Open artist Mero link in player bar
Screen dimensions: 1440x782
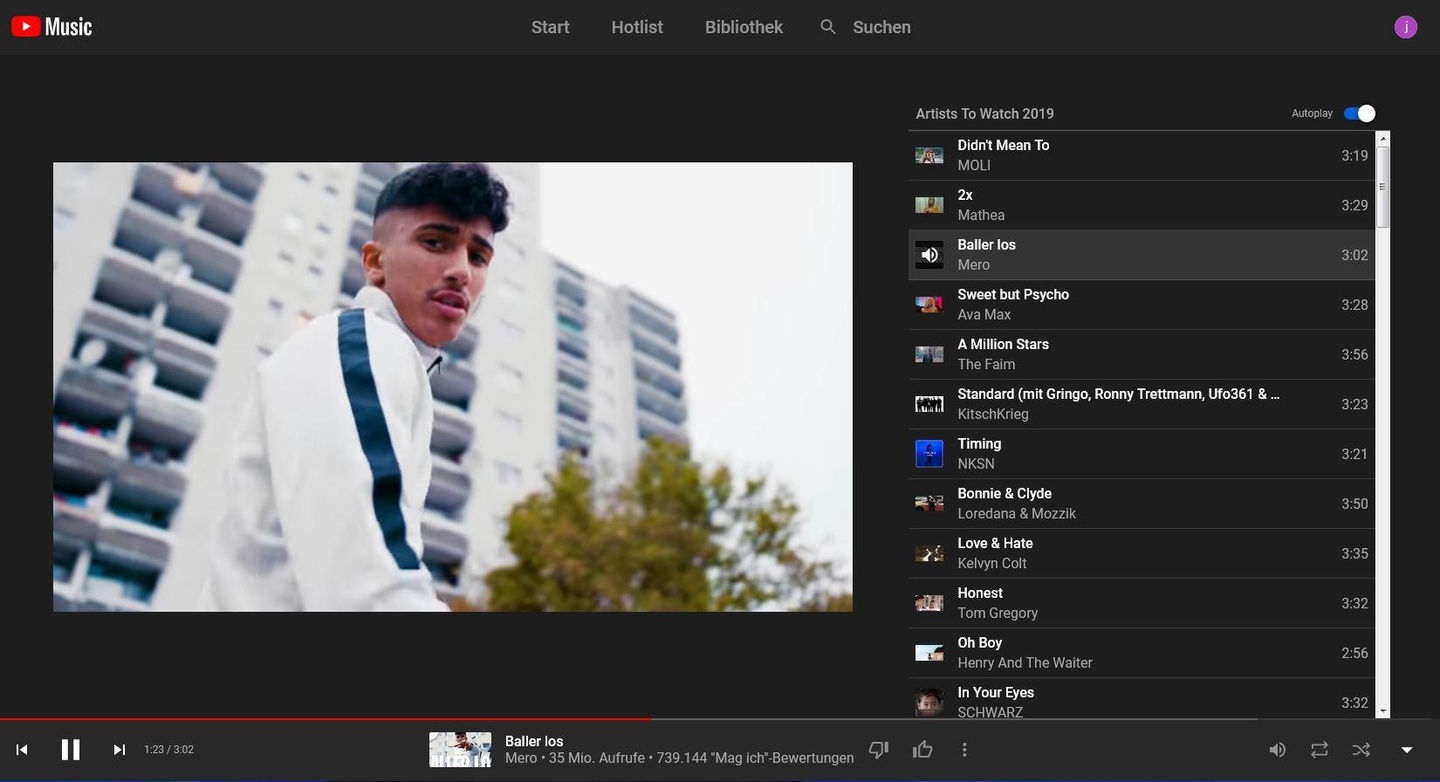pyautogui.click(x=521, y=758)
